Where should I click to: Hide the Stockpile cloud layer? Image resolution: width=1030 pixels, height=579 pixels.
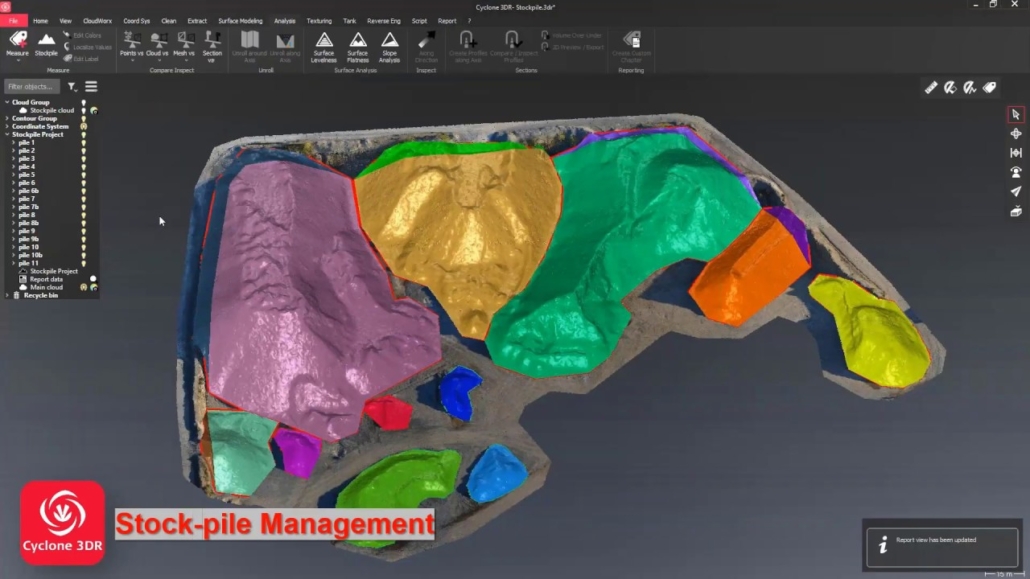[x=83, y=111]
